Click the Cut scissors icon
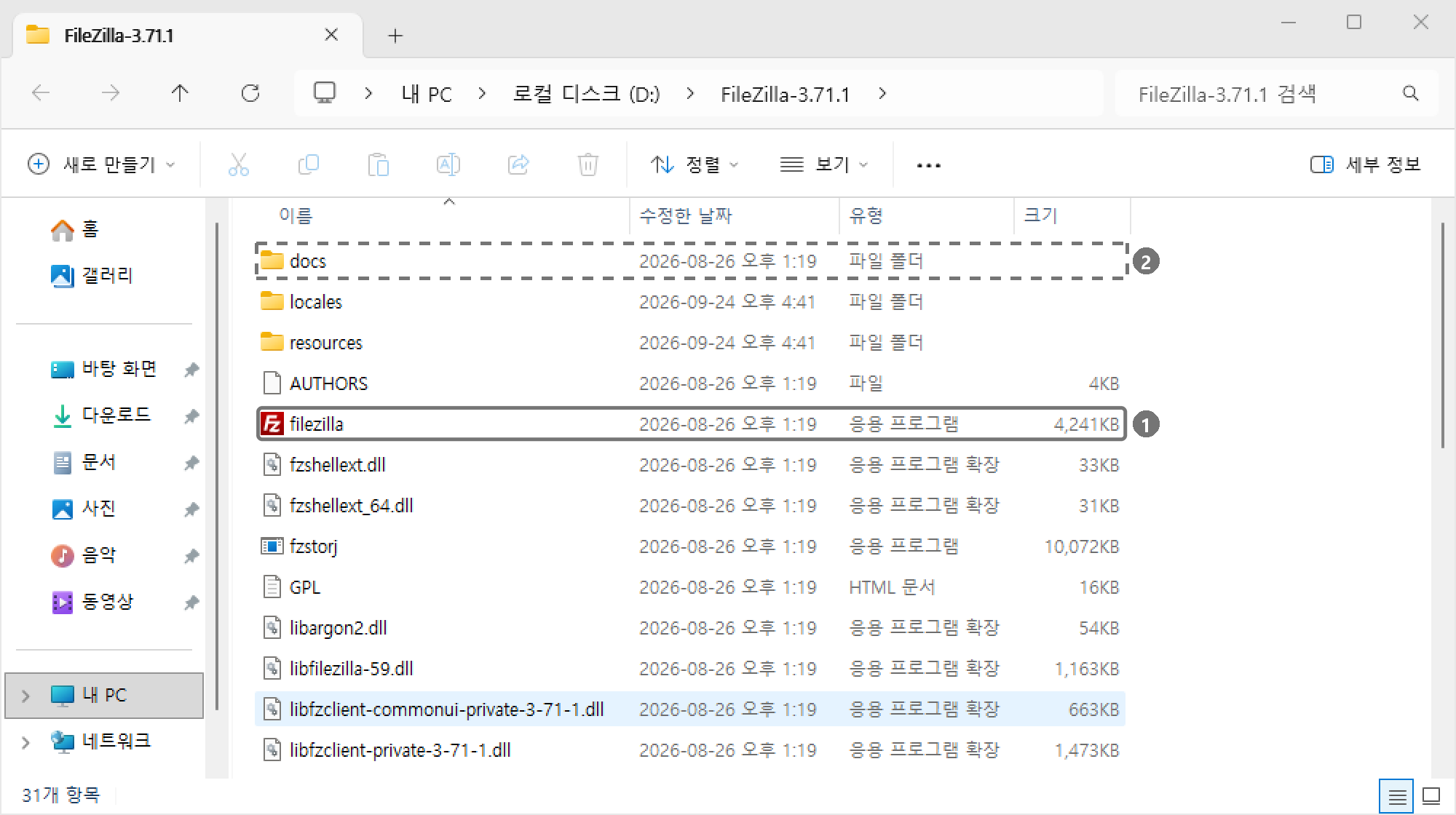The width and height of the screenshot is (1456, 815). click(x=239, y=164)
